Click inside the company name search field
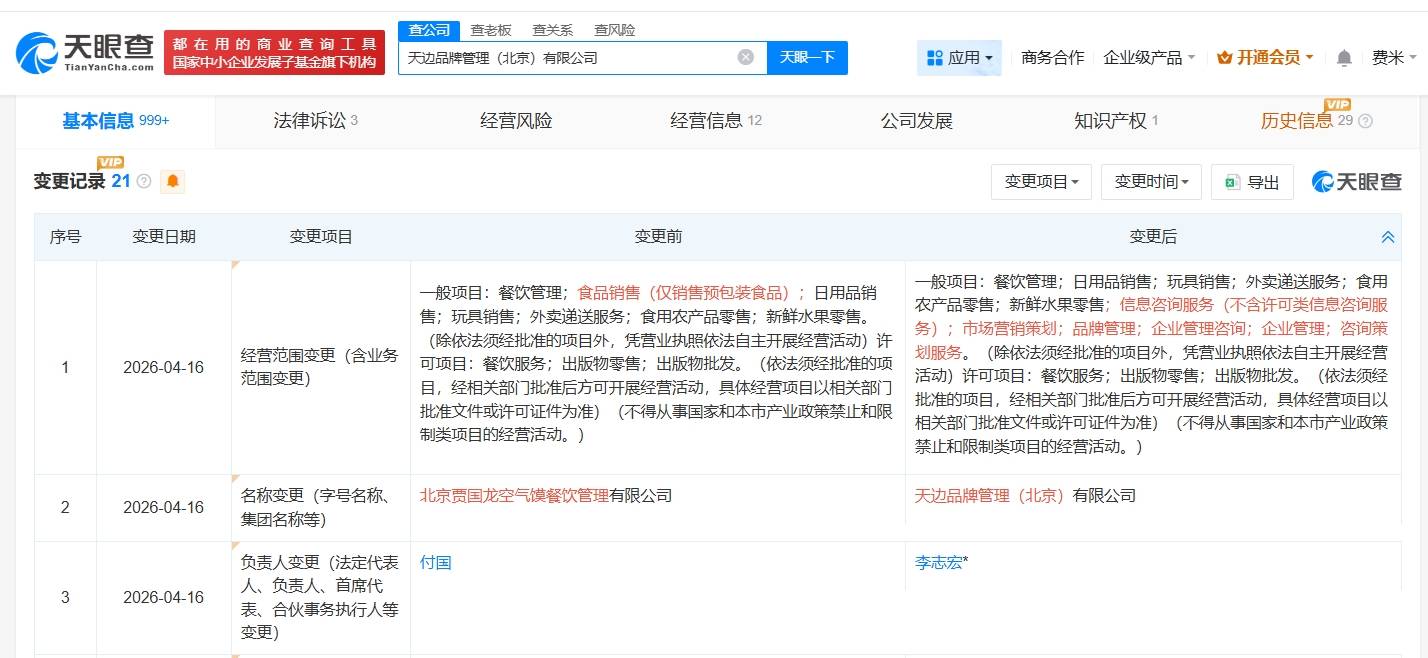 [570, 57]
